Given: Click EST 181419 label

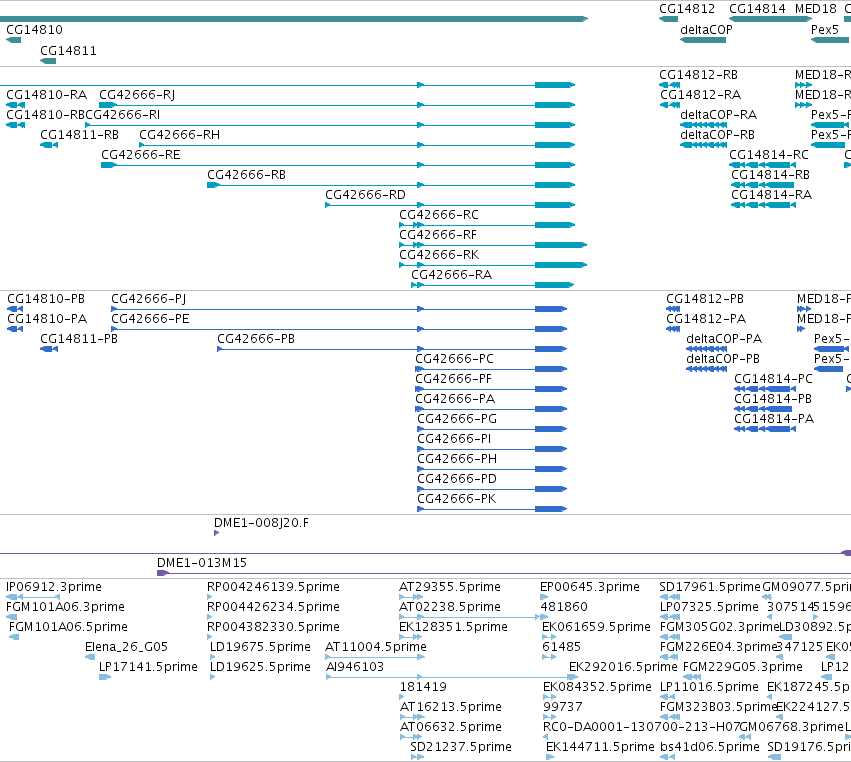Looking at the screenshot, I should 423,687.
